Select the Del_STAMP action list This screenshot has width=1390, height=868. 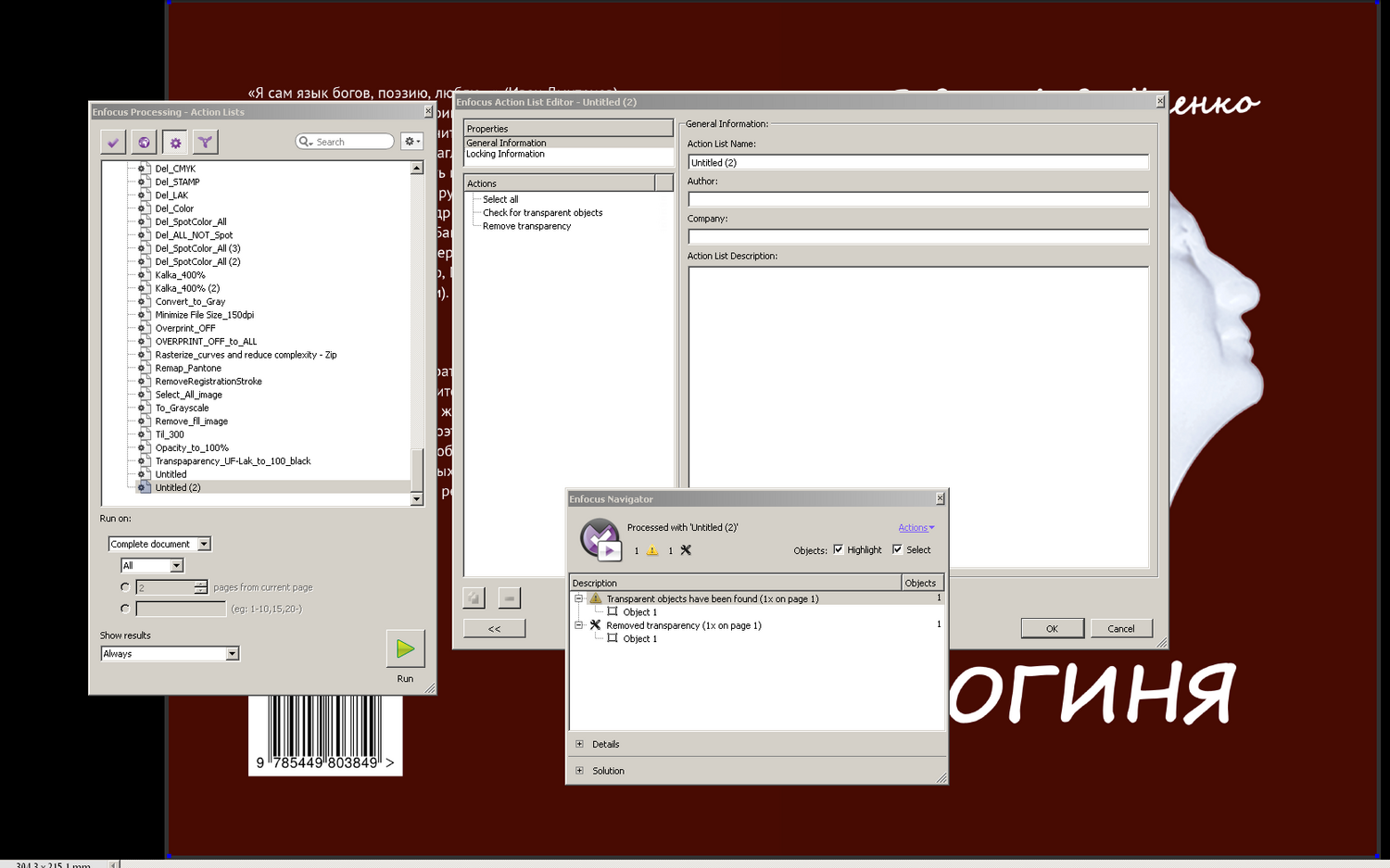(177, 182)
